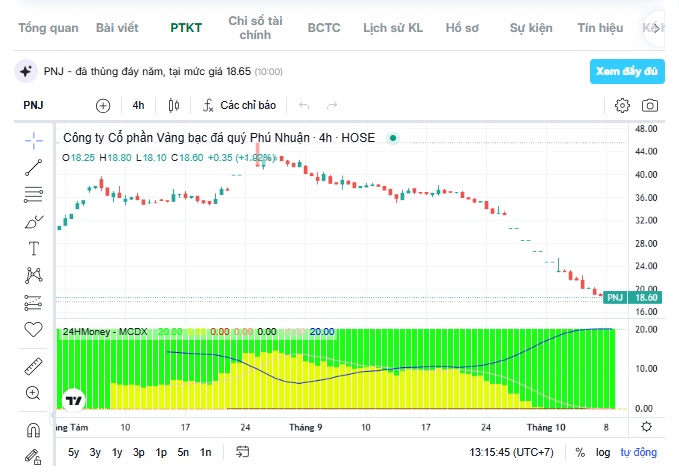Select the crosshair cursor tool
Image resolution: width=679 pixels, height=474 pixels.
click(x=33, y=141)
